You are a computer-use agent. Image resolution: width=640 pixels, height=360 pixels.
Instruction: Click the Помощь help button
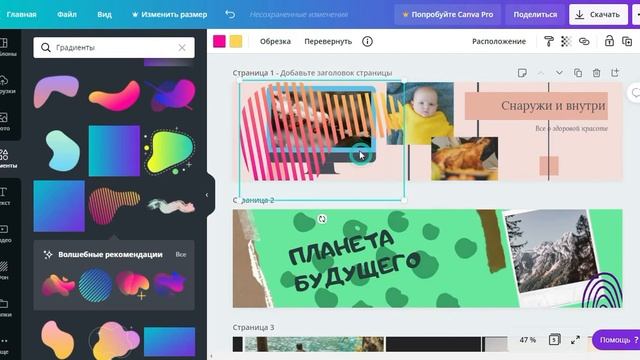[616, 340]
